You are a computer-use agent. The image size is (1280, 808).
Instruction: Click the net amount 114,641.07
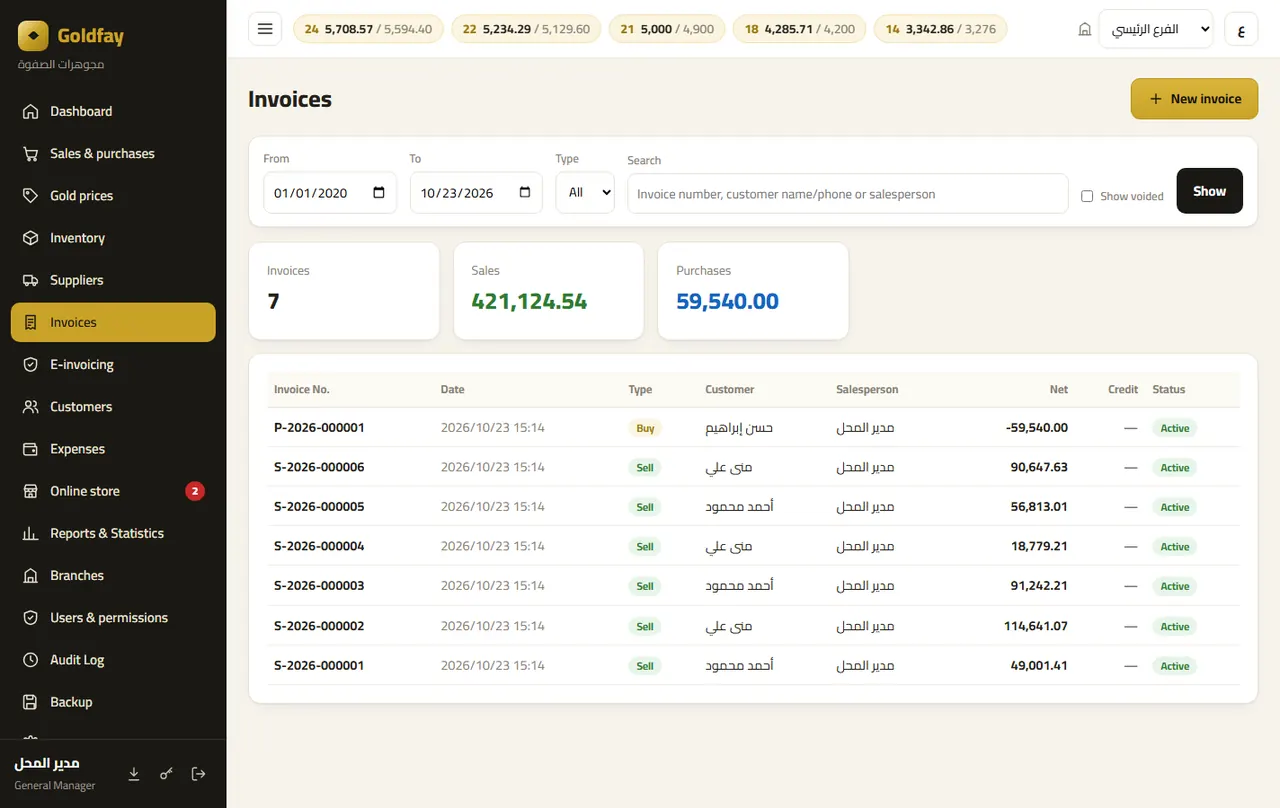pos(1036,626)
